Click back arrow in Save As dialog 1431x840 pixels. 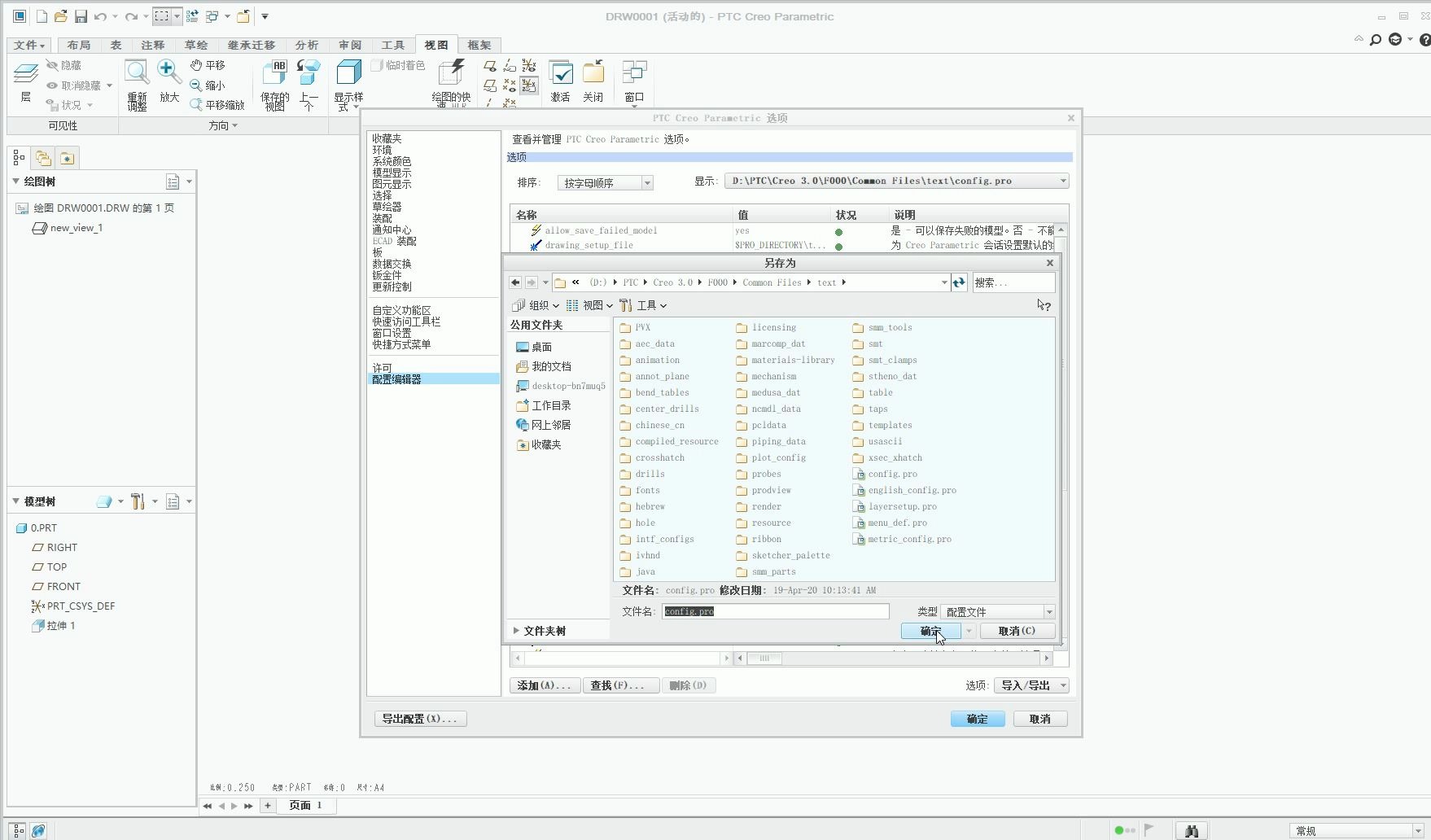tap(515, 282)
